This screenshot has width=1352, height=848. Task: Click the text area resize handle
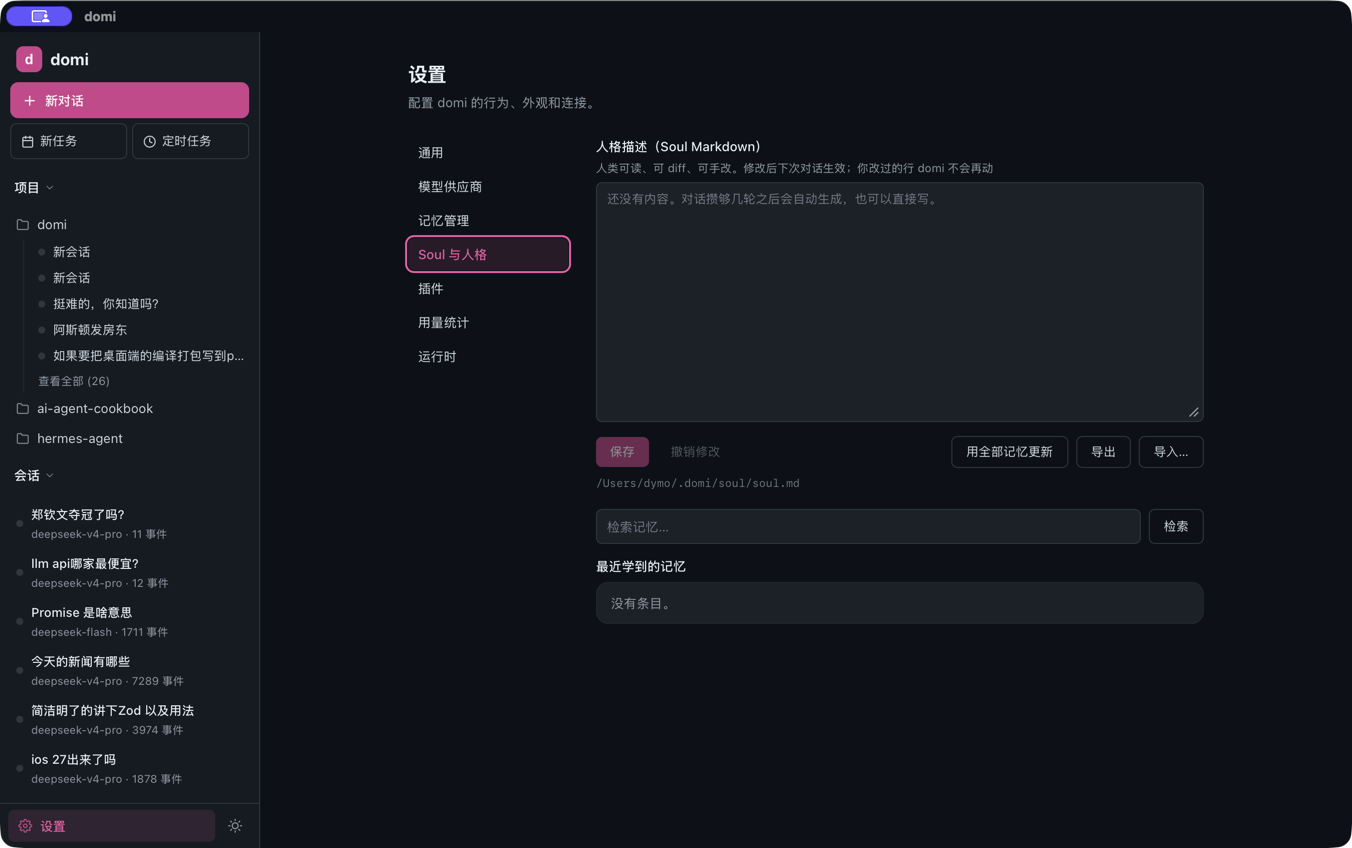coord(1194,412)
